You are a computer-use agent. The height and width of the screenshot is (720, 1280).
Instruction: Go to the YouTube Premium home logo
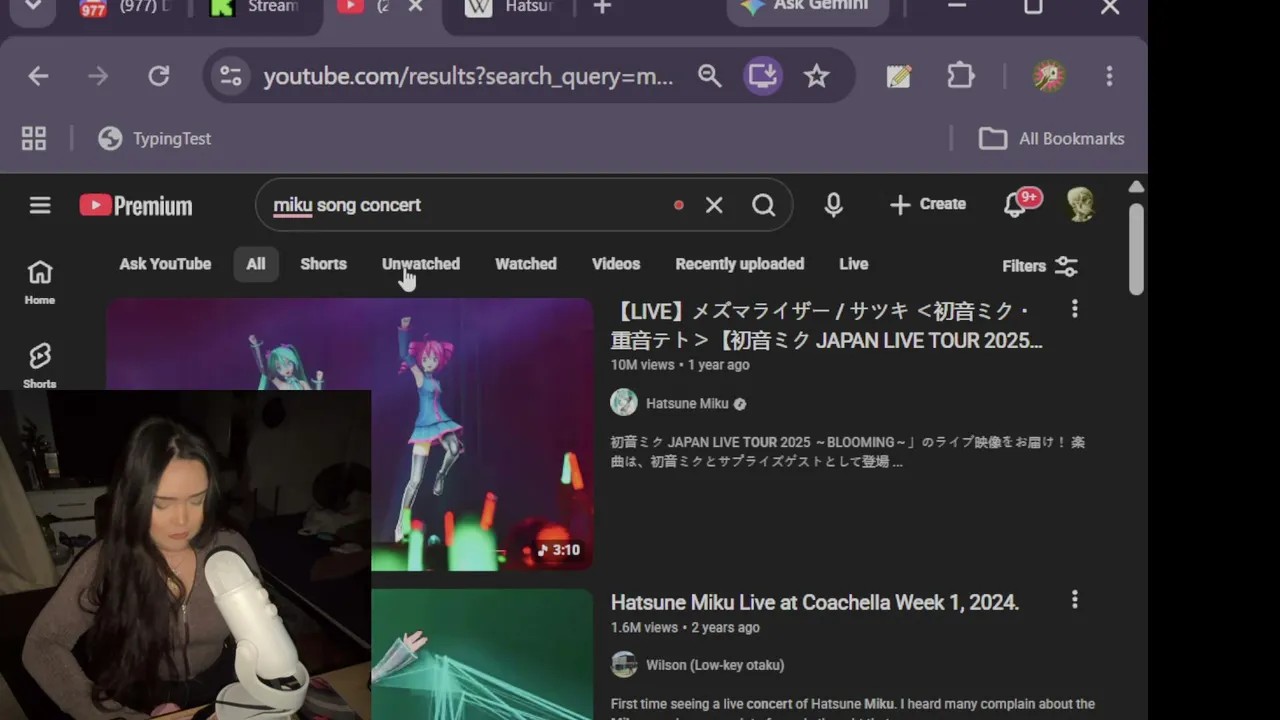(136, 205)
